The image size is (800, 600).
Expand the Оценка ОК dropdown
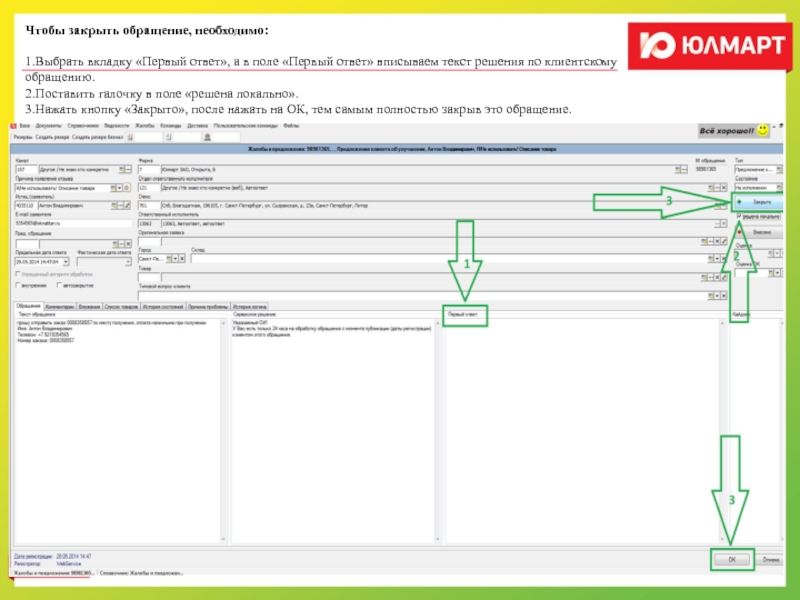click(777, 273)
